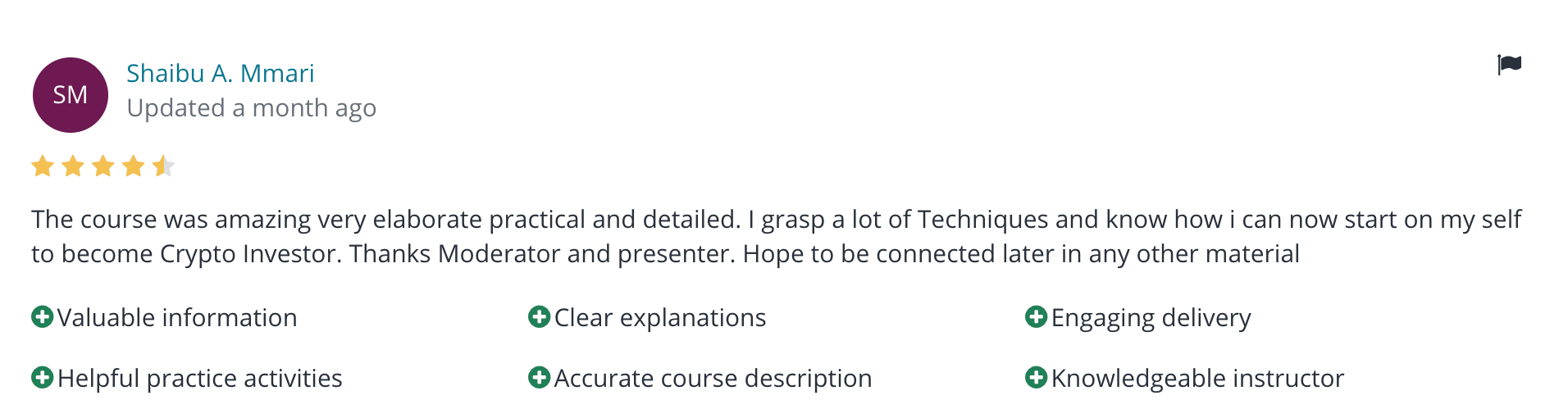Click plus icon beside Helpful practice activities

(42, 377)
